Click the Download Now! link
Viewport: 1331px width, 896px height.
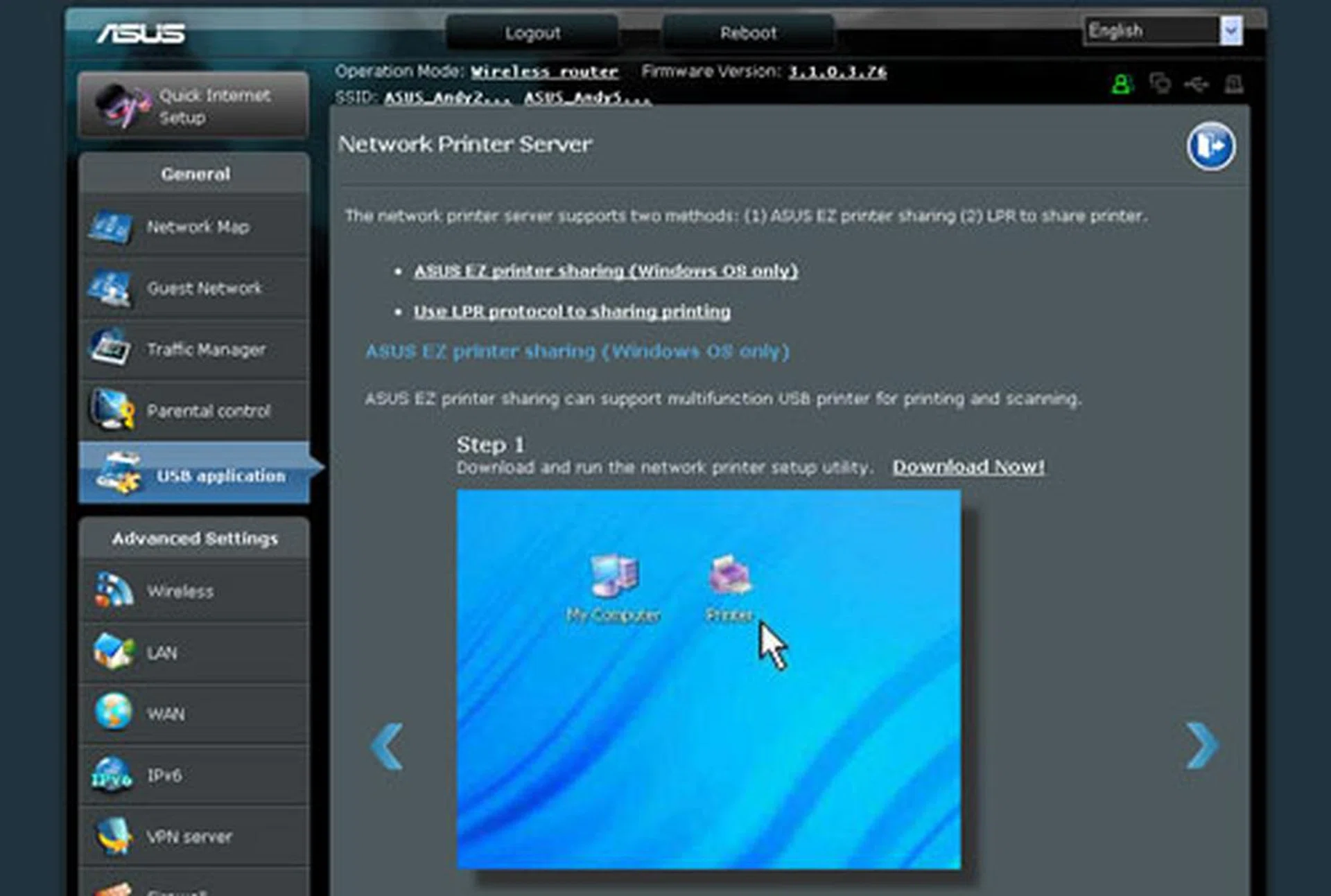pos(968,467)
